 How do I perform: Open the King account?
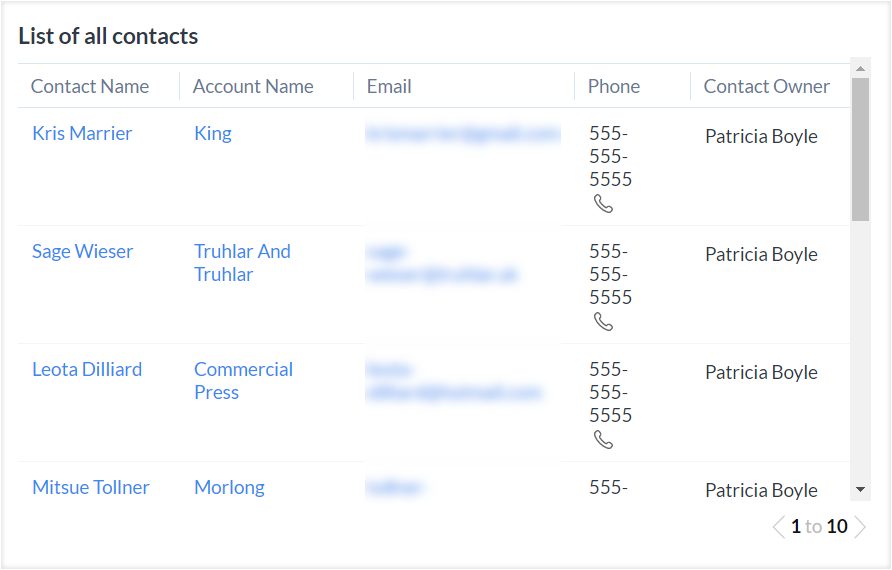click(x=212, y=133)
